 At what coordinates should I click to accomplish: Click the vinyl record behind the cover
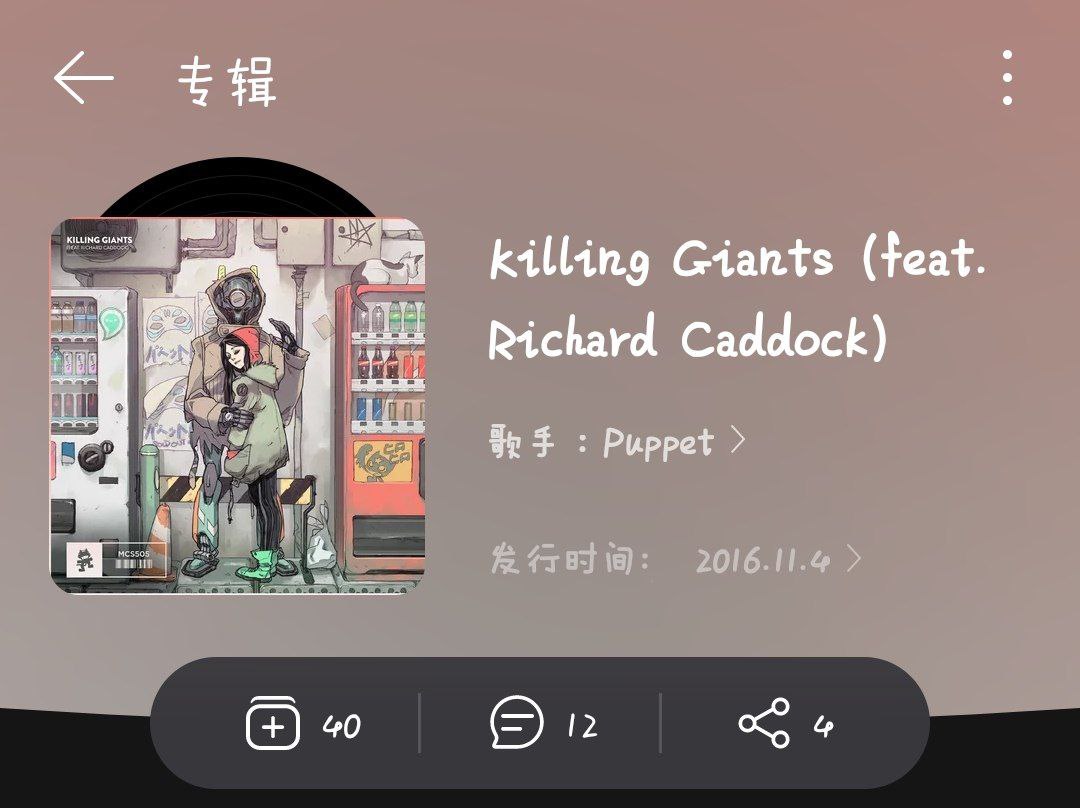[x=238, y=187]
